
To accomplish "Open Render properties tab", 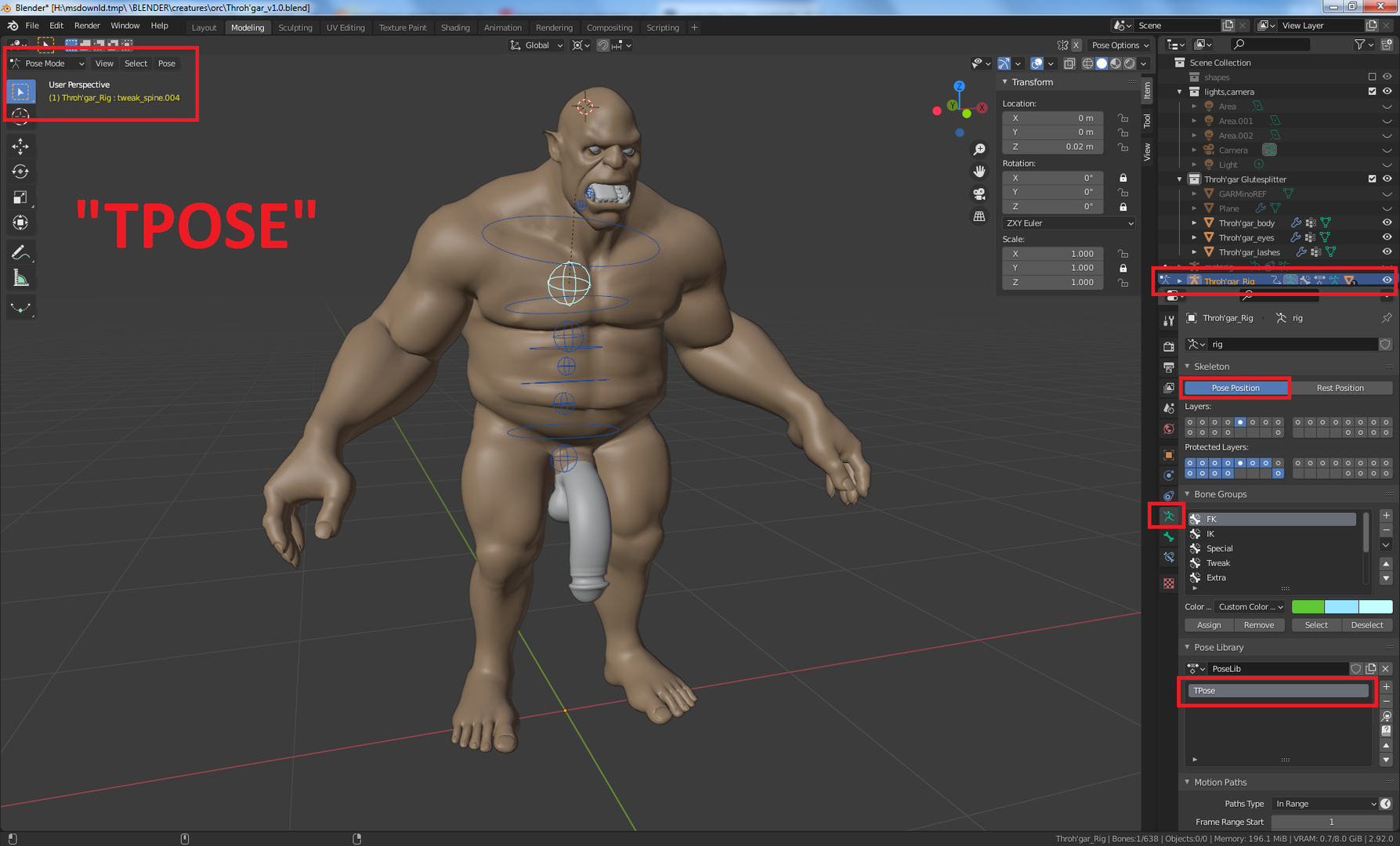I will [1169, 346].
